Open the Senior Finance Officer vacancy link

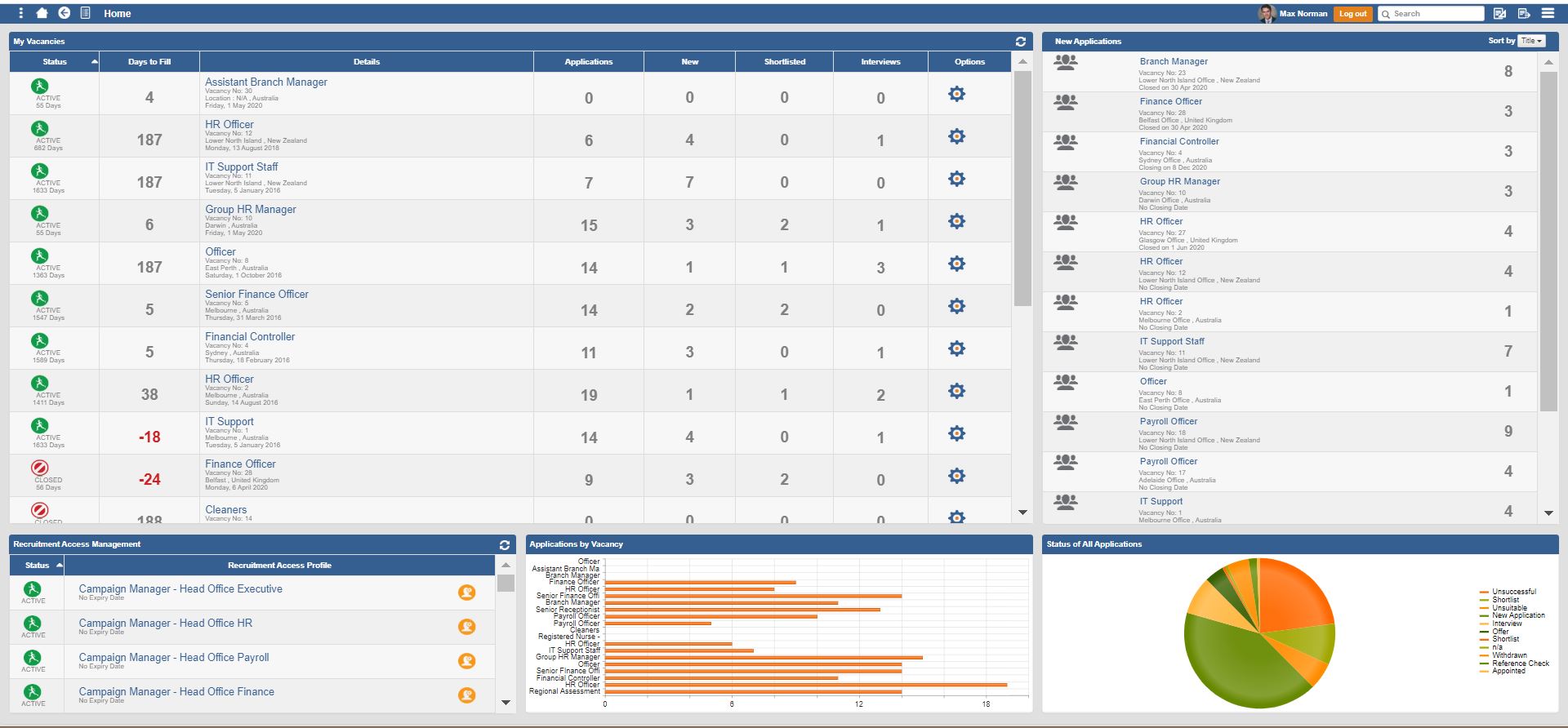point(256,295)
